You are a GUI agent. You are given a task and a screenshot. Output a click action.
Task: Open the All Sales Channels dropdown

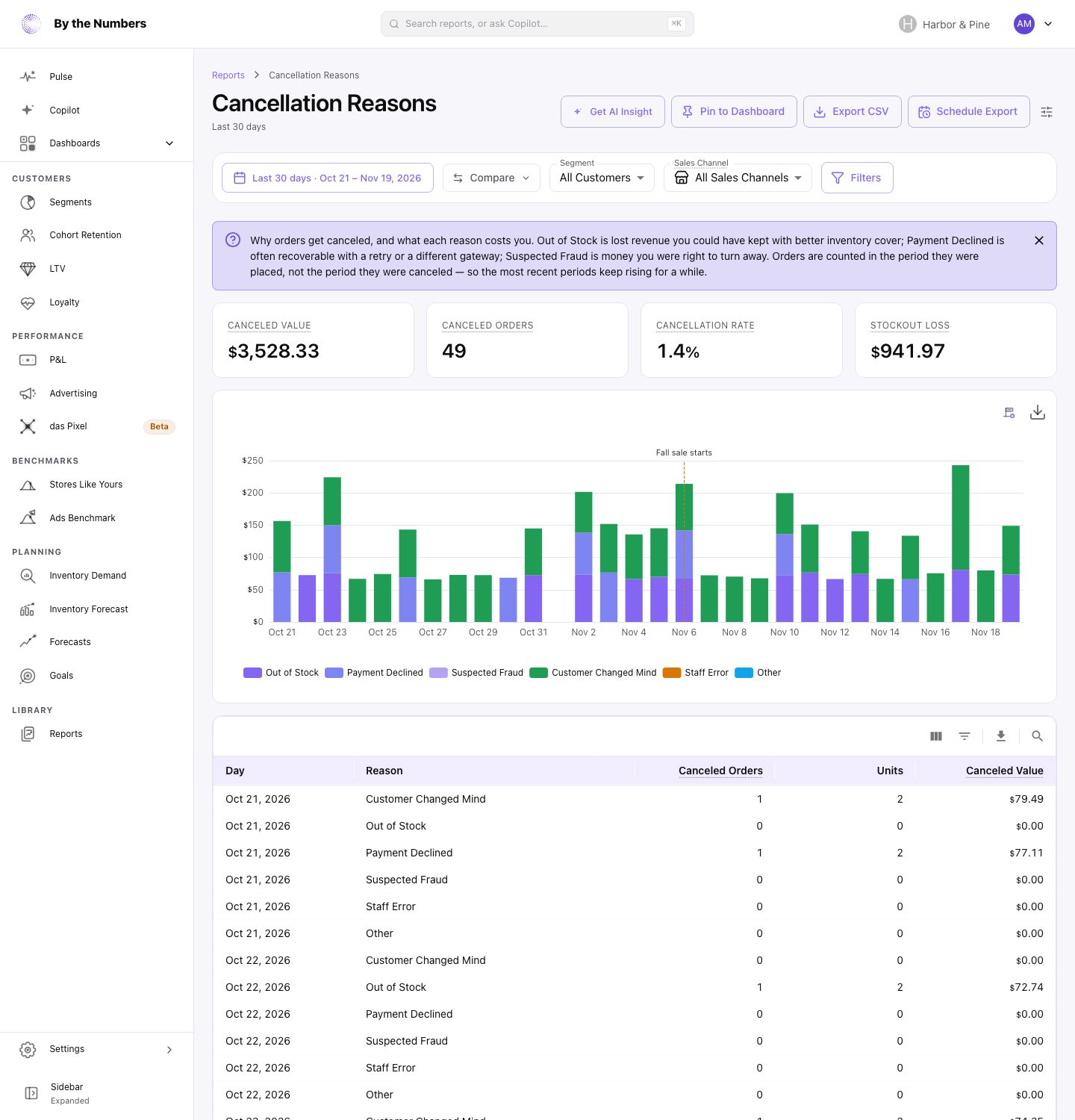click(x=738, y=178)
